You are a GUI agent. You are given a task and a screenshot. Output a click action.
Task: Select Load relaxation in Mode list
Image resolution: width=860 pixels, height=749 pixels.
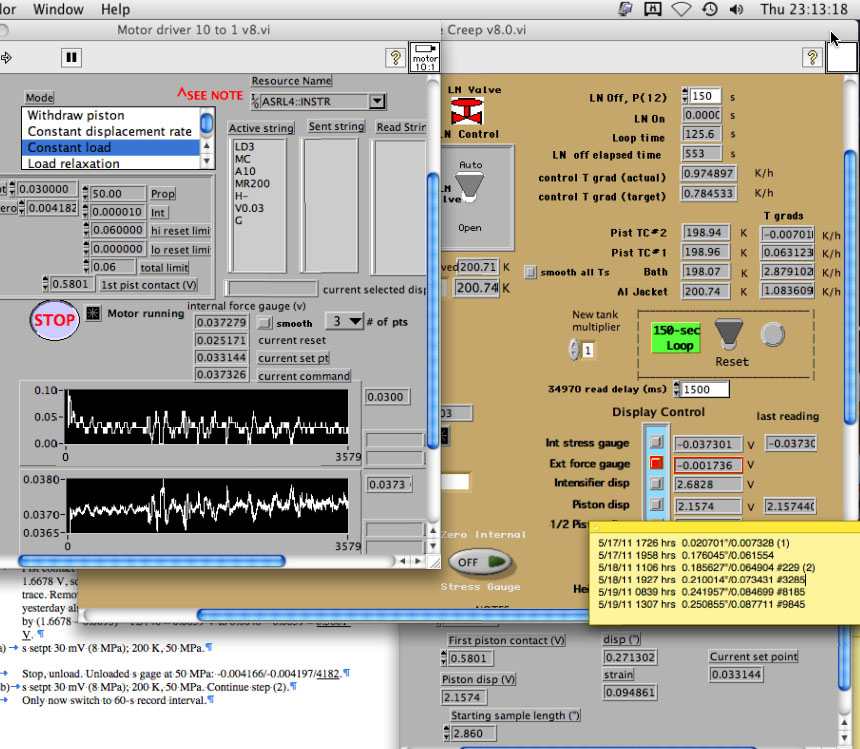pyautogui.click(x=110, y=164)
